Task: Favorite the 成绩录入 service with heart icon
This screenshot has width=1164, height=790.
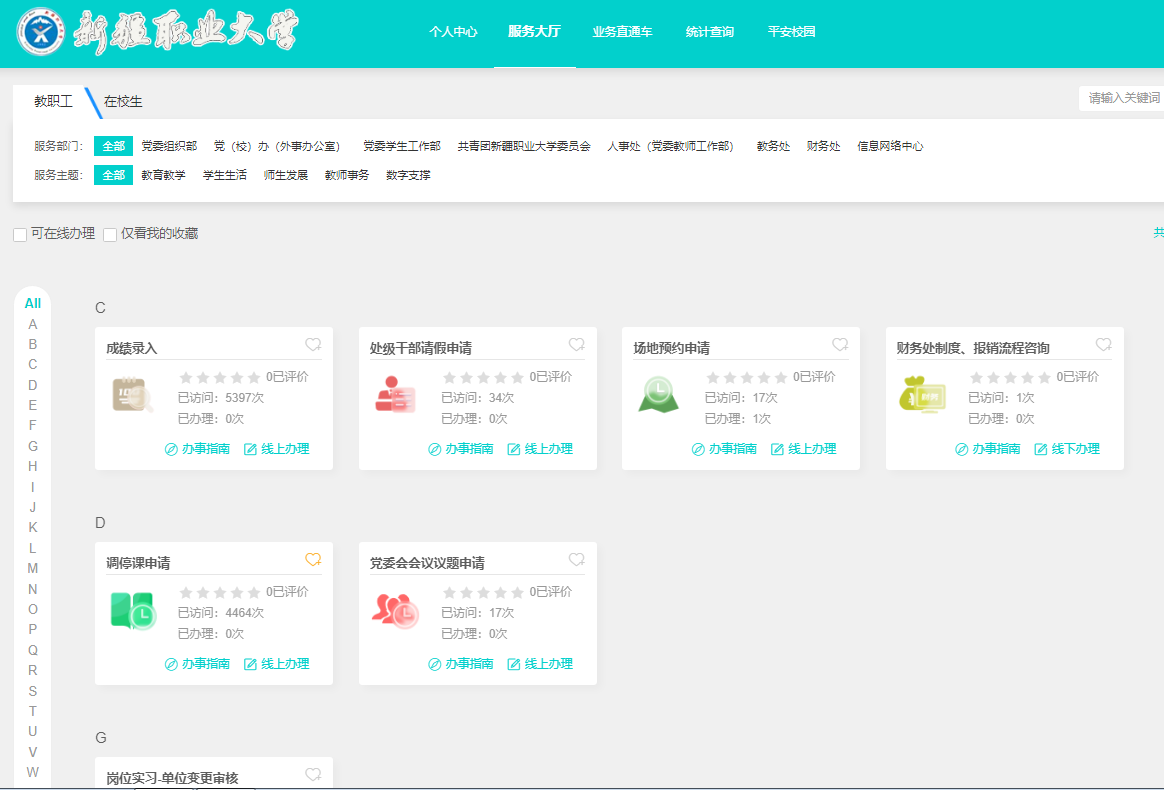Action: [x=313, y=345]
